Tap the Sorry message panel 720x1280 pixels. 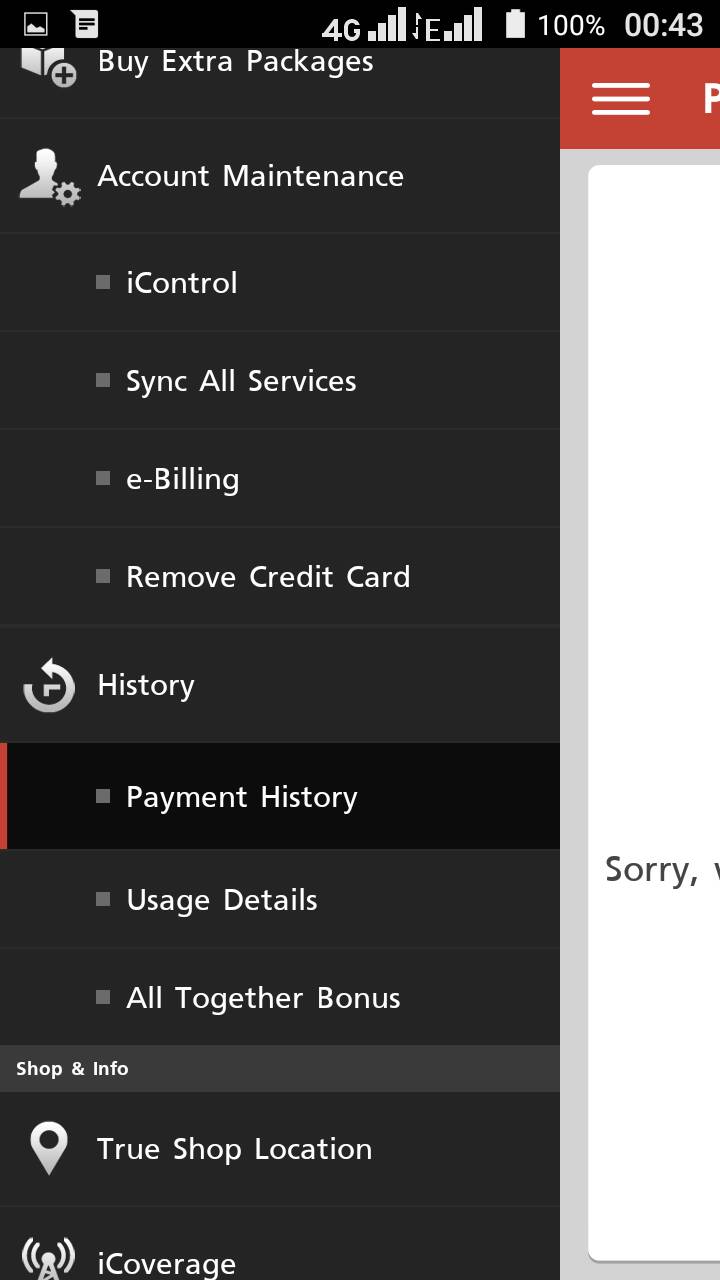click(654, 712)
